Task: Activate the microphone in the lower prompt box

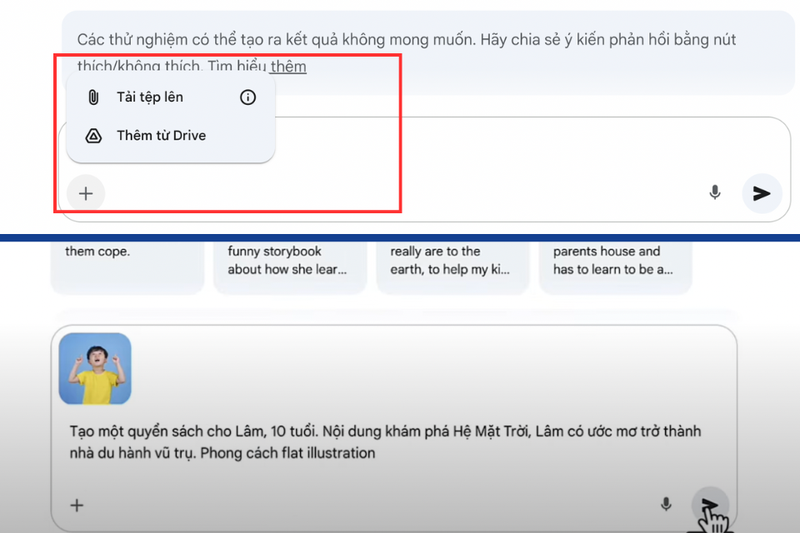Action: [x=666, y=504]
